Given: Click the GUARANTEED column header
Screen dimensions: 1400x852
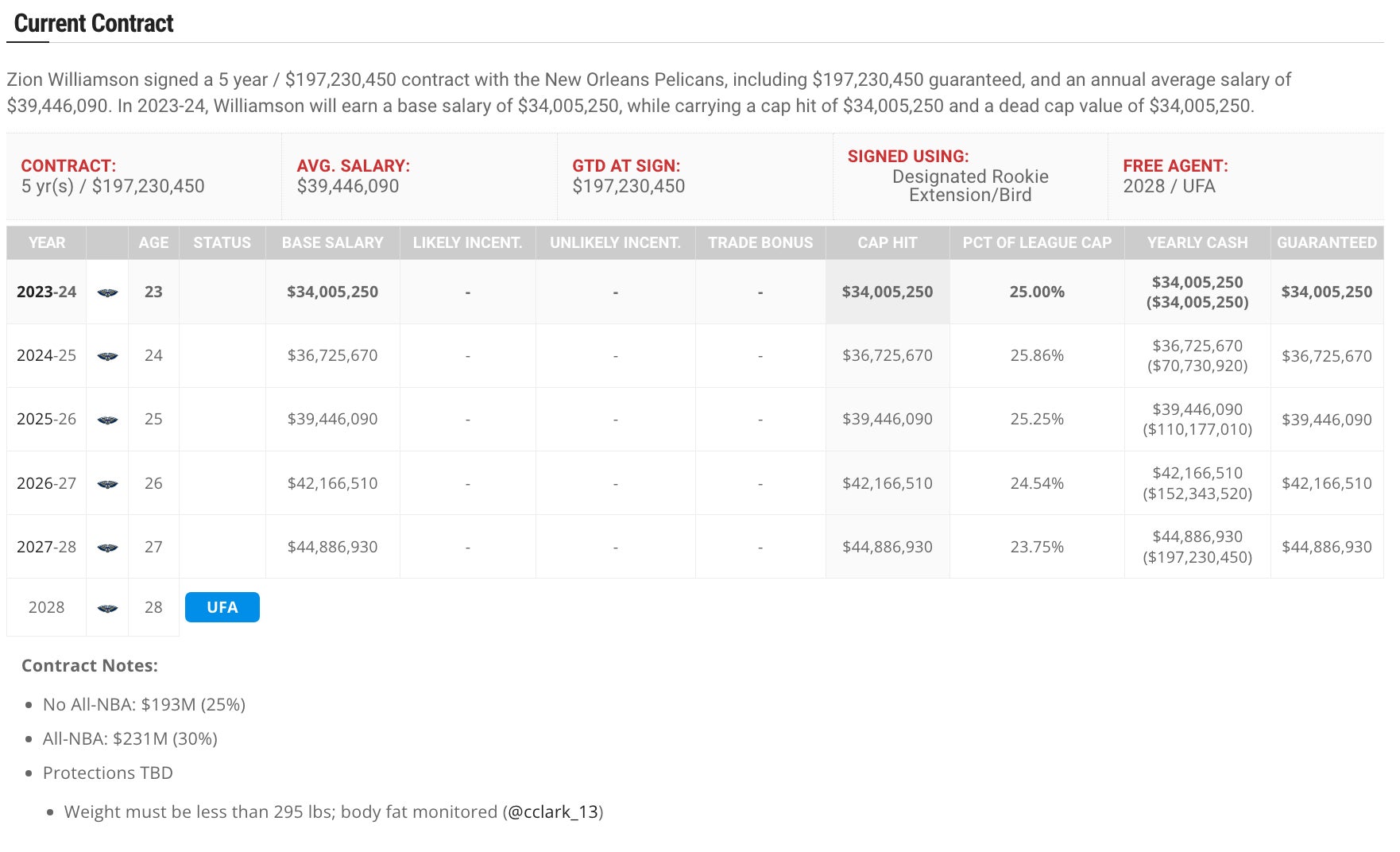Looking at the screenshot, I should click(1326, 242).
